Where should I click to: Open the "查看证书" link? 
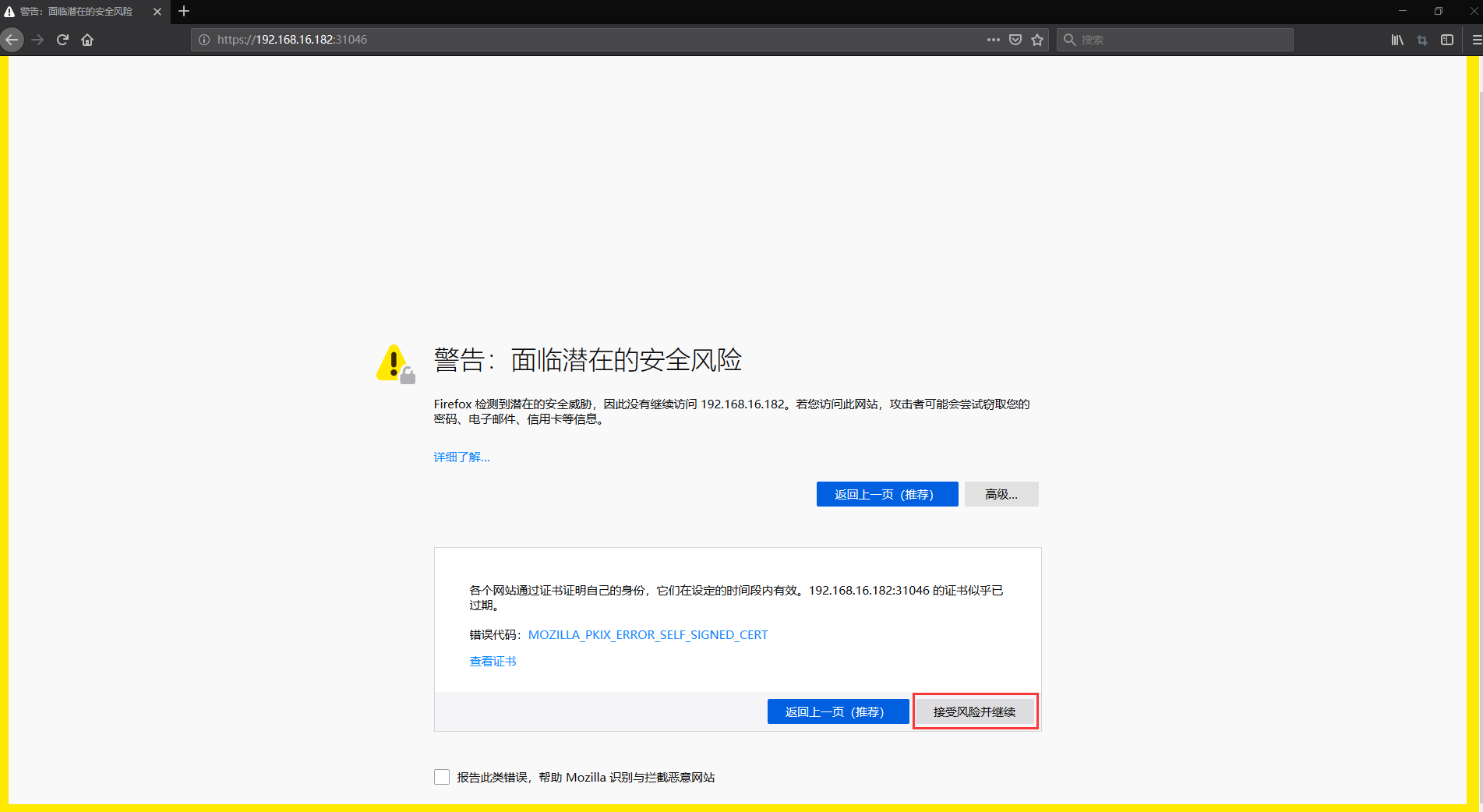(493, 661)
